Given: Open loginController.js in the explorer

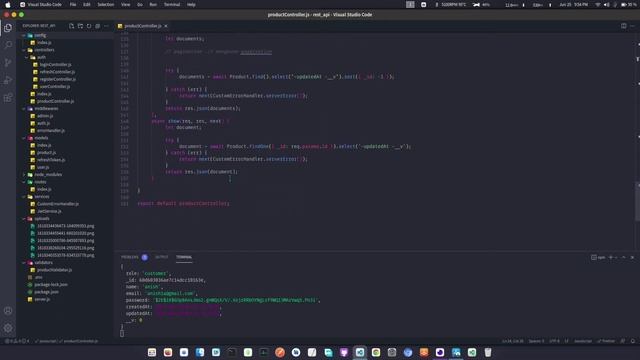Looking at the screenshot, I should 55,64.
